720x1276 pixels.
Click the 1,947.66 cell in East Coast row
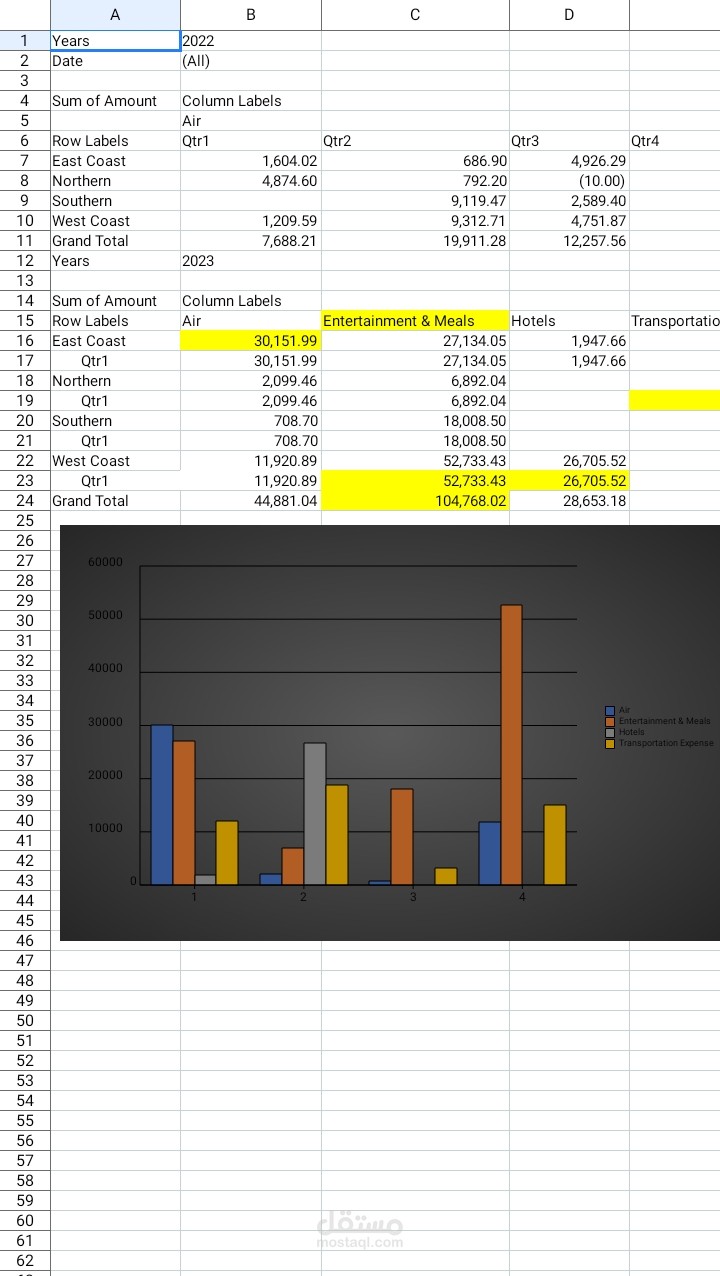coord(569,341)
